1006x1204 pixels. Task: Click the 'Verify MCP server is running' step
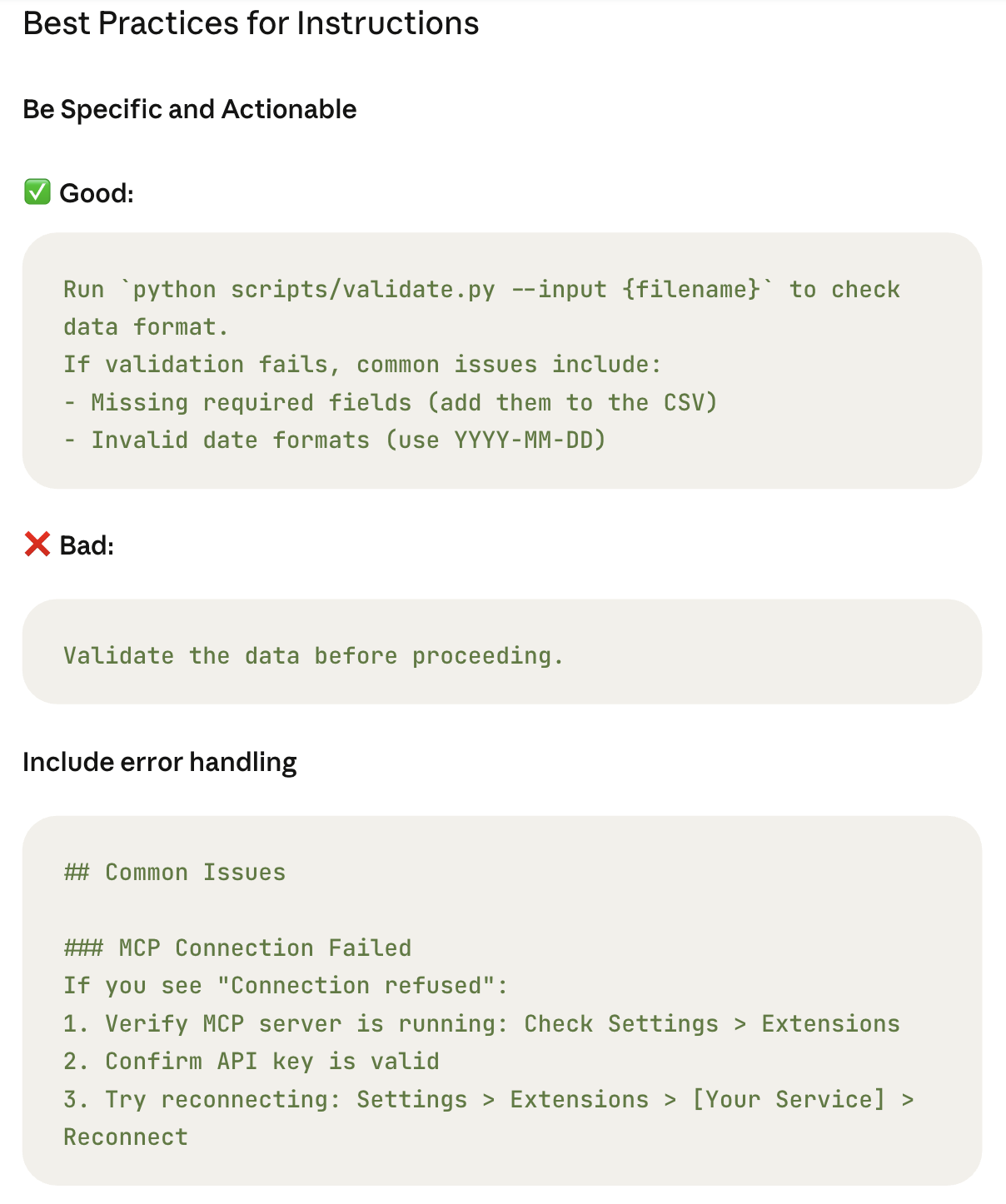coord(481,1023)
